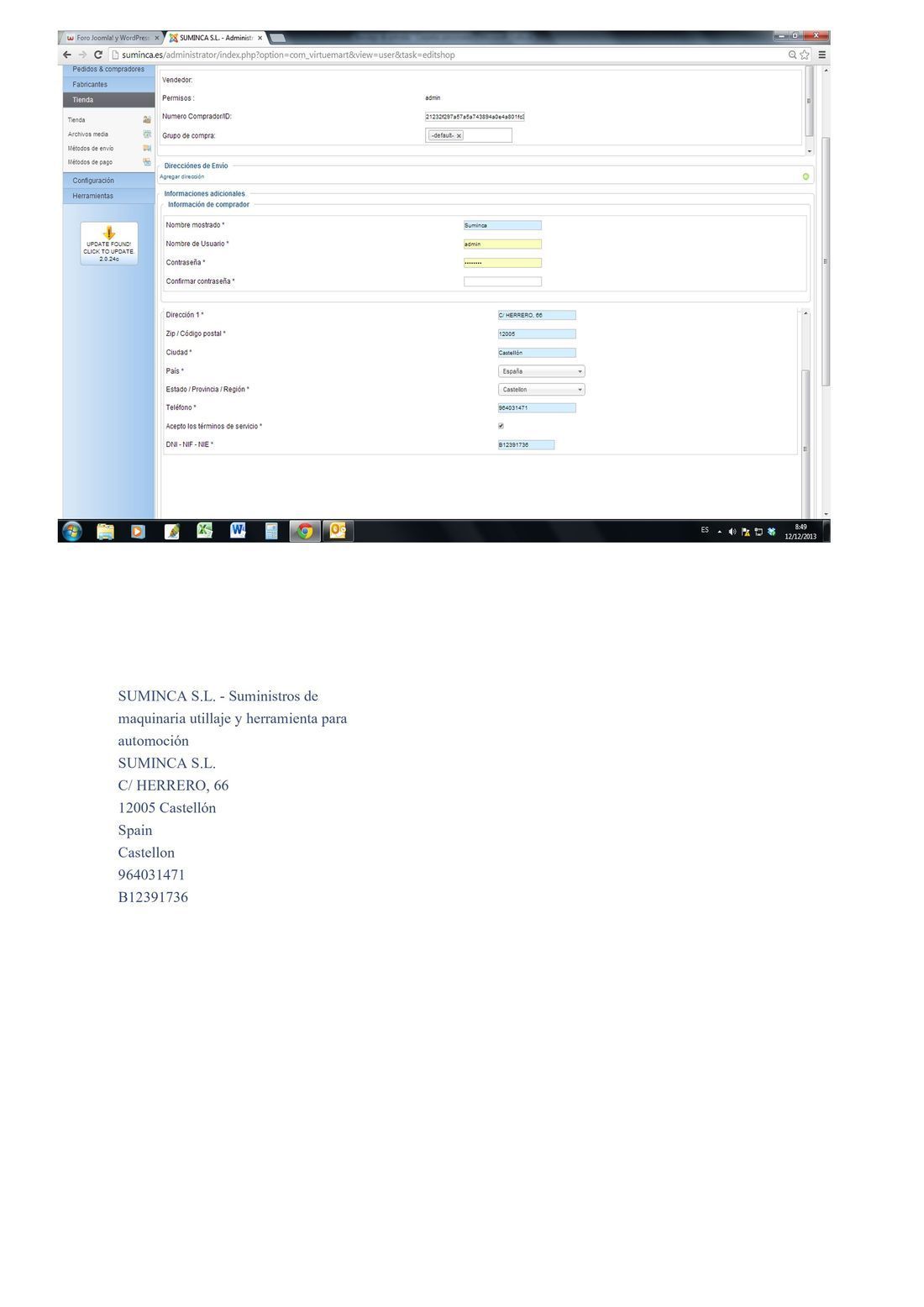Click the Ciudad field containing Castellón

537,353
